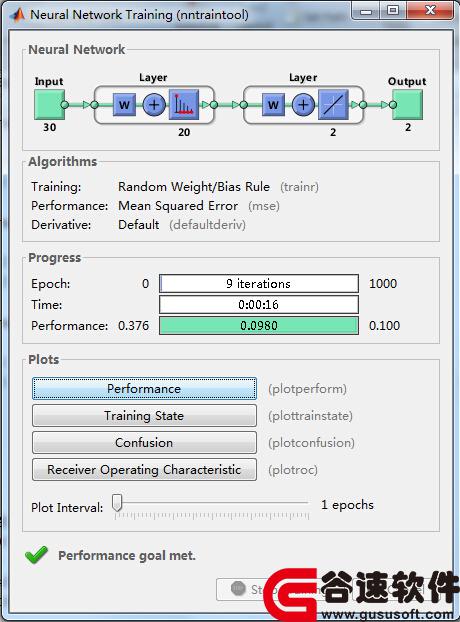The width and height of the screenshot is (460, 622).
Task: Click the Epoch progress bar showing 9 iterations
Action: (259, 284)
